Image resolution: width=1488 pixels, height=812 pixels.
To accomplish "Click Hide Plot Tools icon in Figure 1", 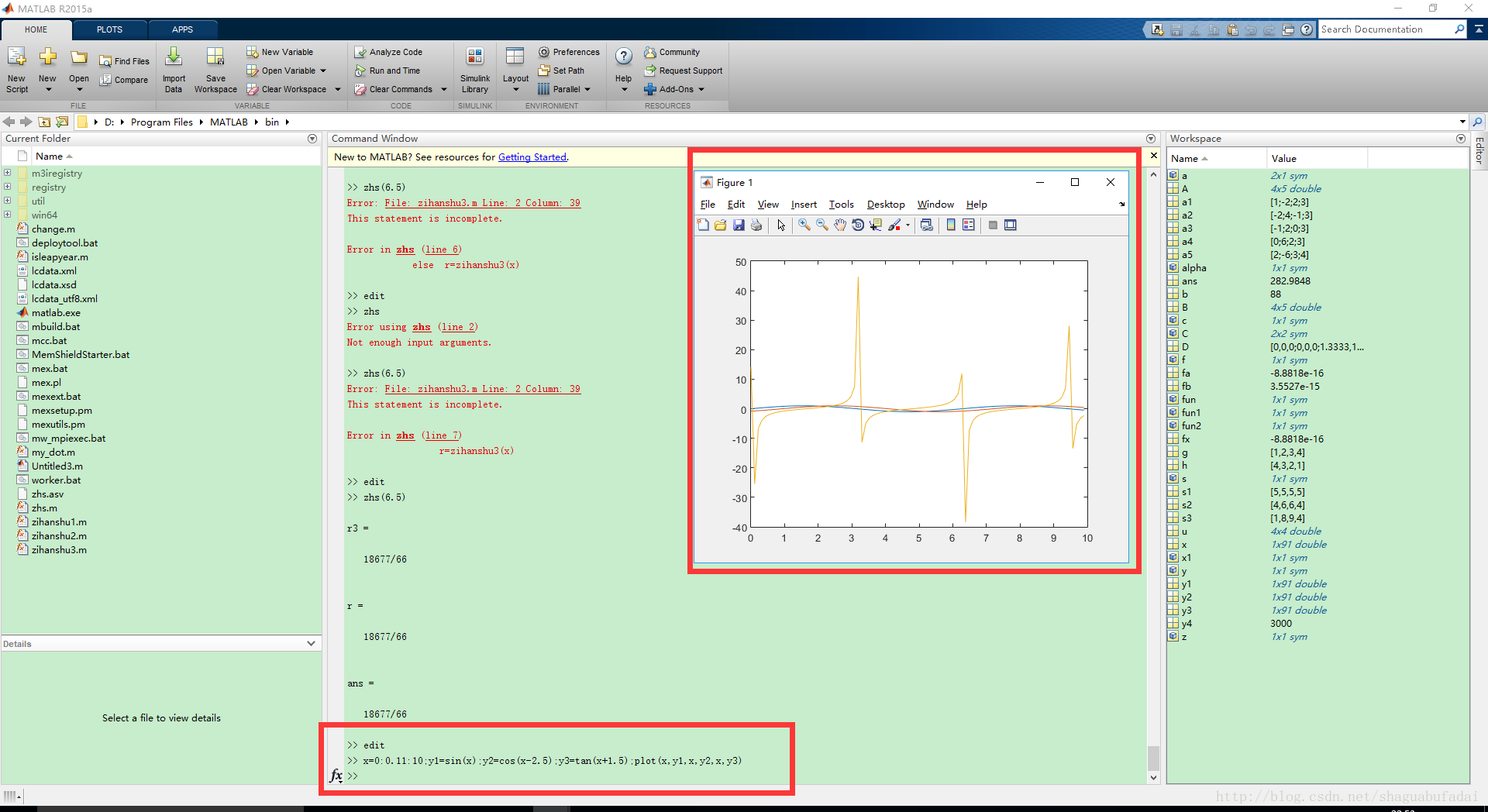I will pyautogui.click(x=993, y=225).
